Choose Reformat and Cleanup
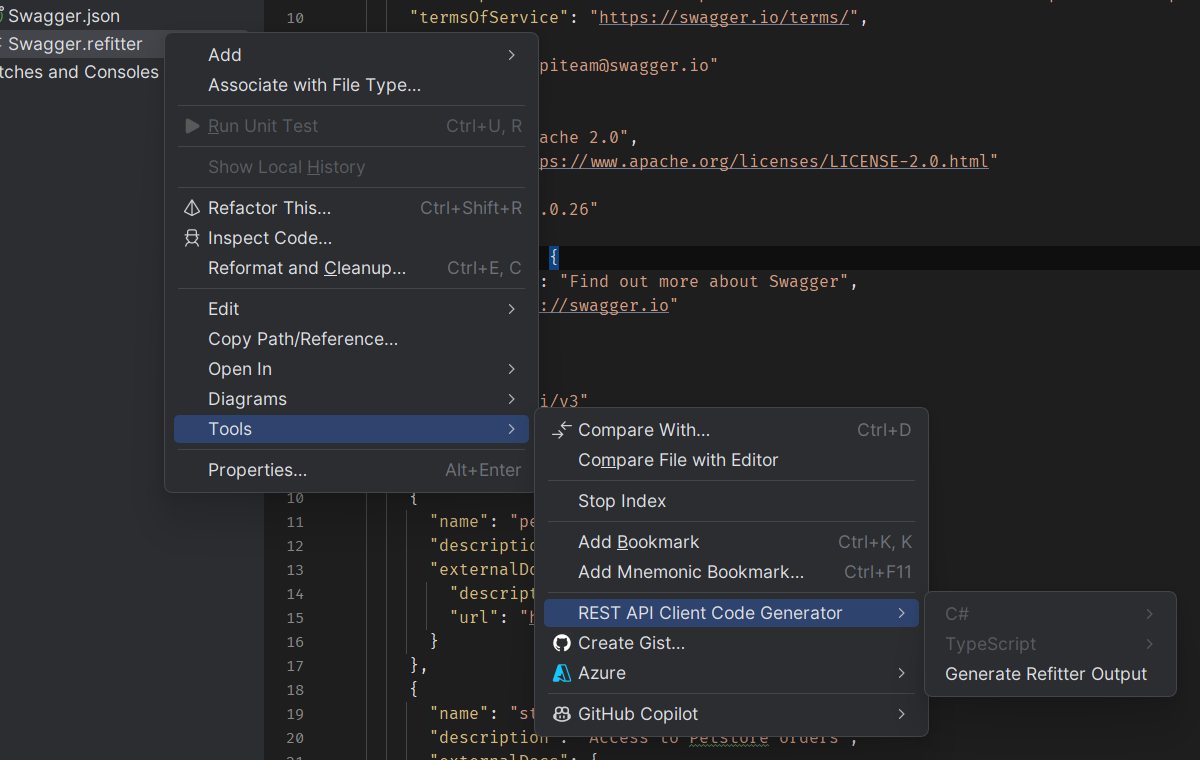The image size is (1200, 760). (x=351, y=268)
